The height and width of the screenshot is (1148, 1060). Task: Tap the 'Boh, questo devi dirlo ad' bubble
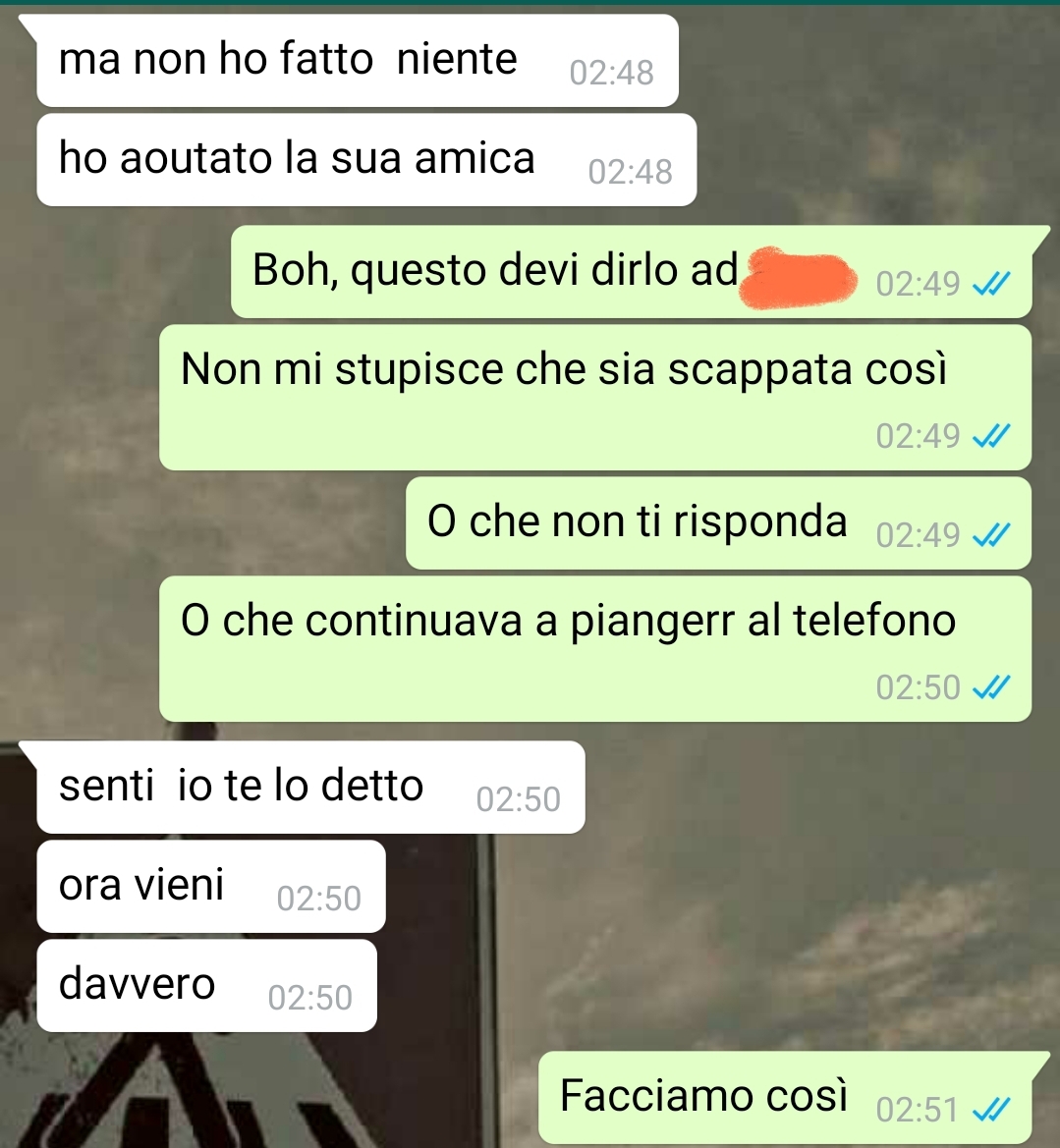click(632, 272)
